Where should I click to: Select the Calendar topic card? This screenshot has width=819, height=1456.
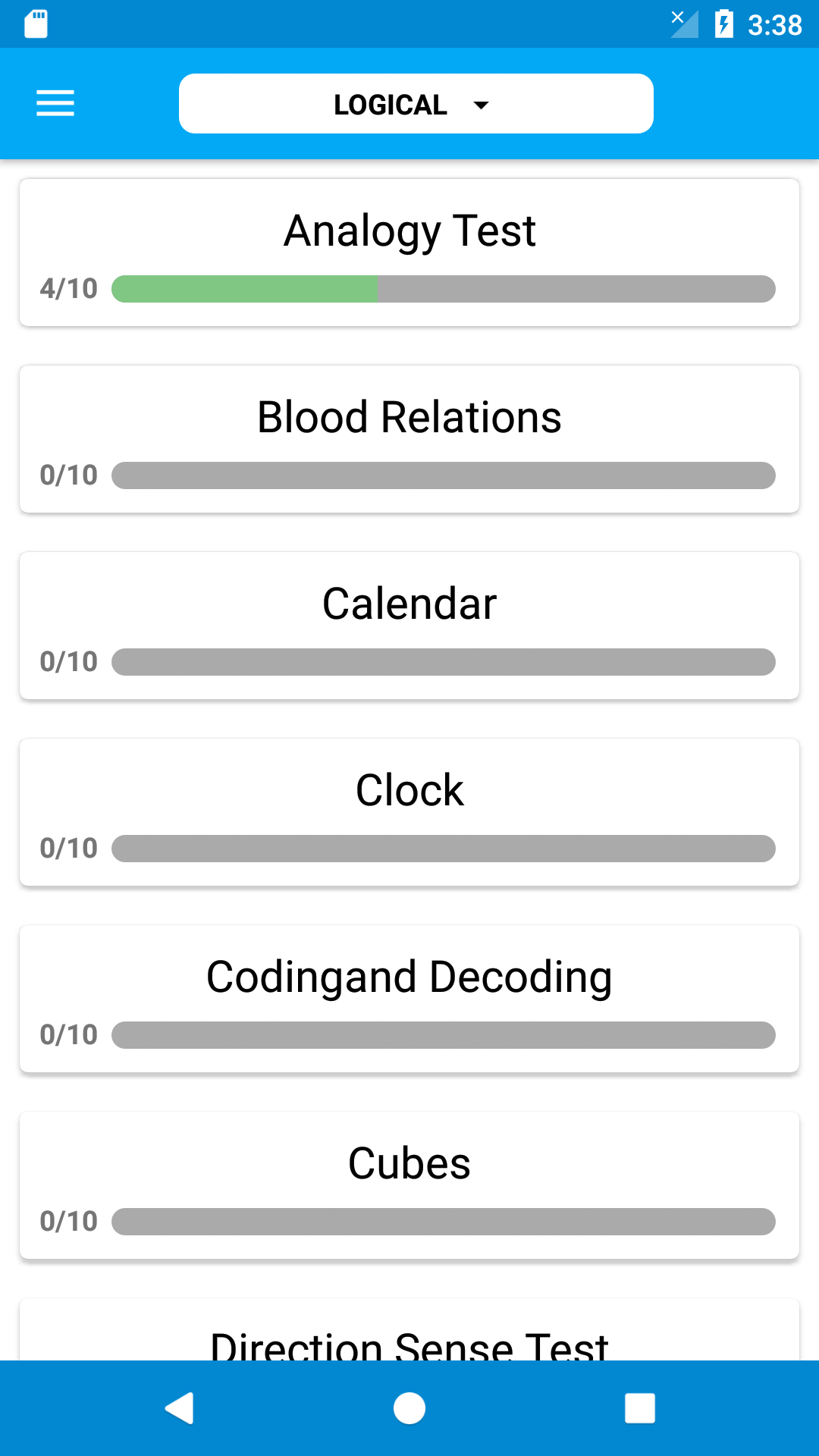409,626
